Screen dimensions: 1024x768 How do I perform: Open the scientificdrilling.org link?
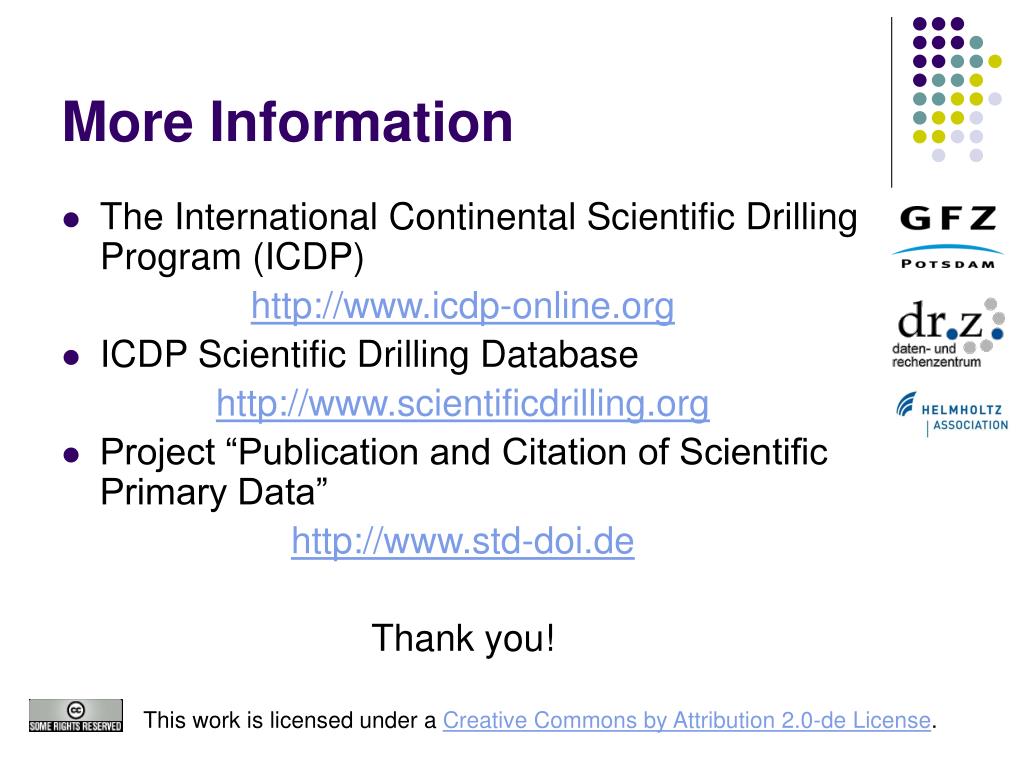(462, 403)
